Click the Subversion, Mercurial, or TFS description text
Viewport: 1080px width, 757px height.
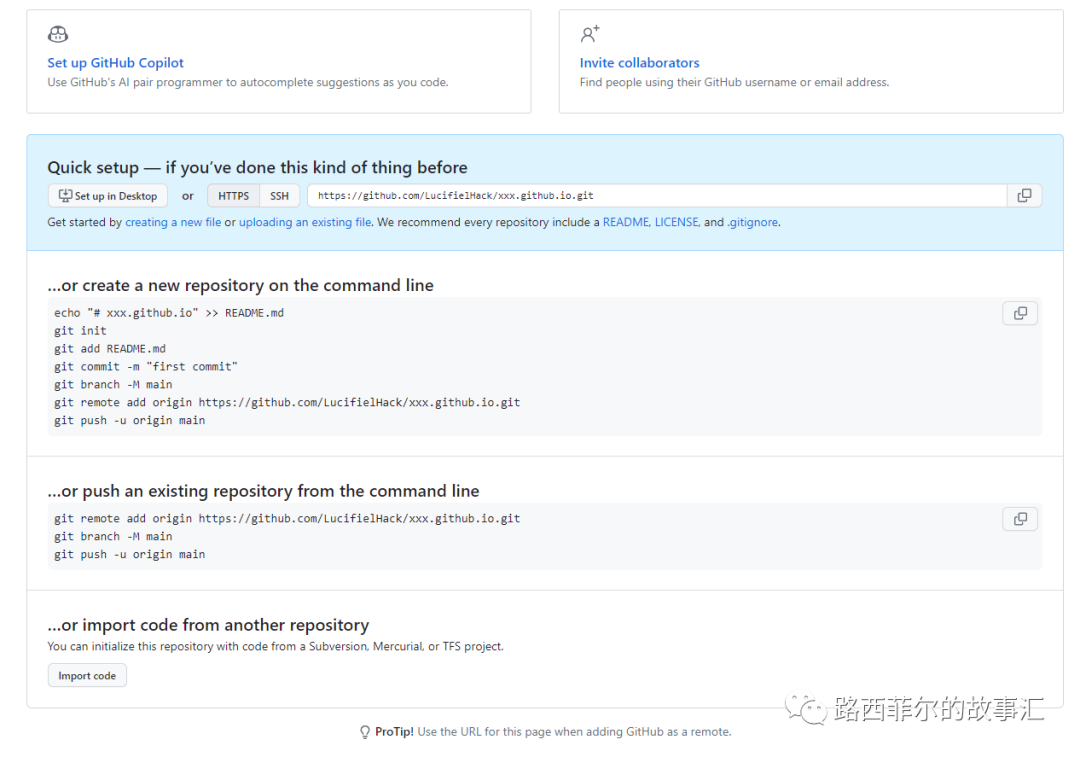276,647
